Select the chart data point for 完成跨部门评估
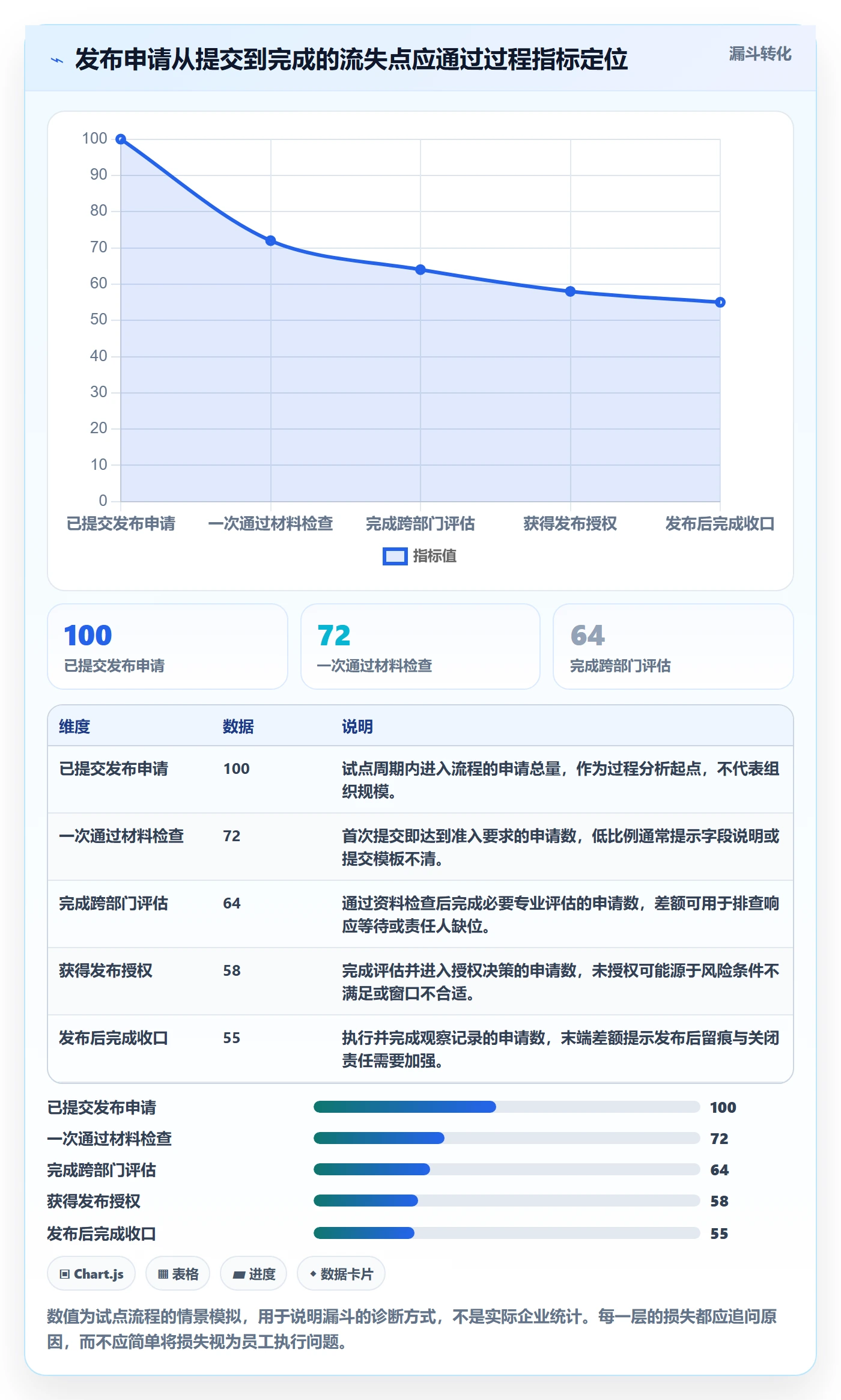This screenshot has width=841, height=1400. click(x=421, y=270)
